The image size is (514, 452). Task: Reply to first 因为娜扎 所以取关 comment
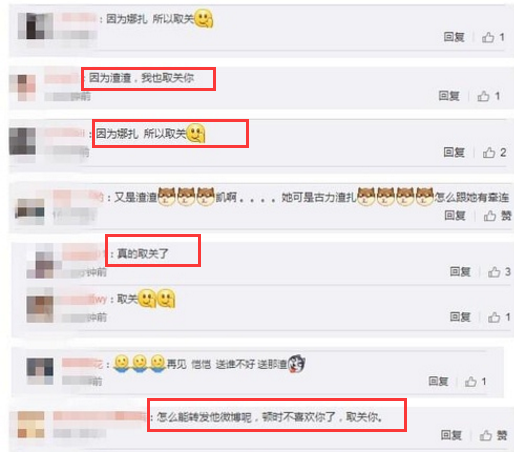(x=454, y=37)
